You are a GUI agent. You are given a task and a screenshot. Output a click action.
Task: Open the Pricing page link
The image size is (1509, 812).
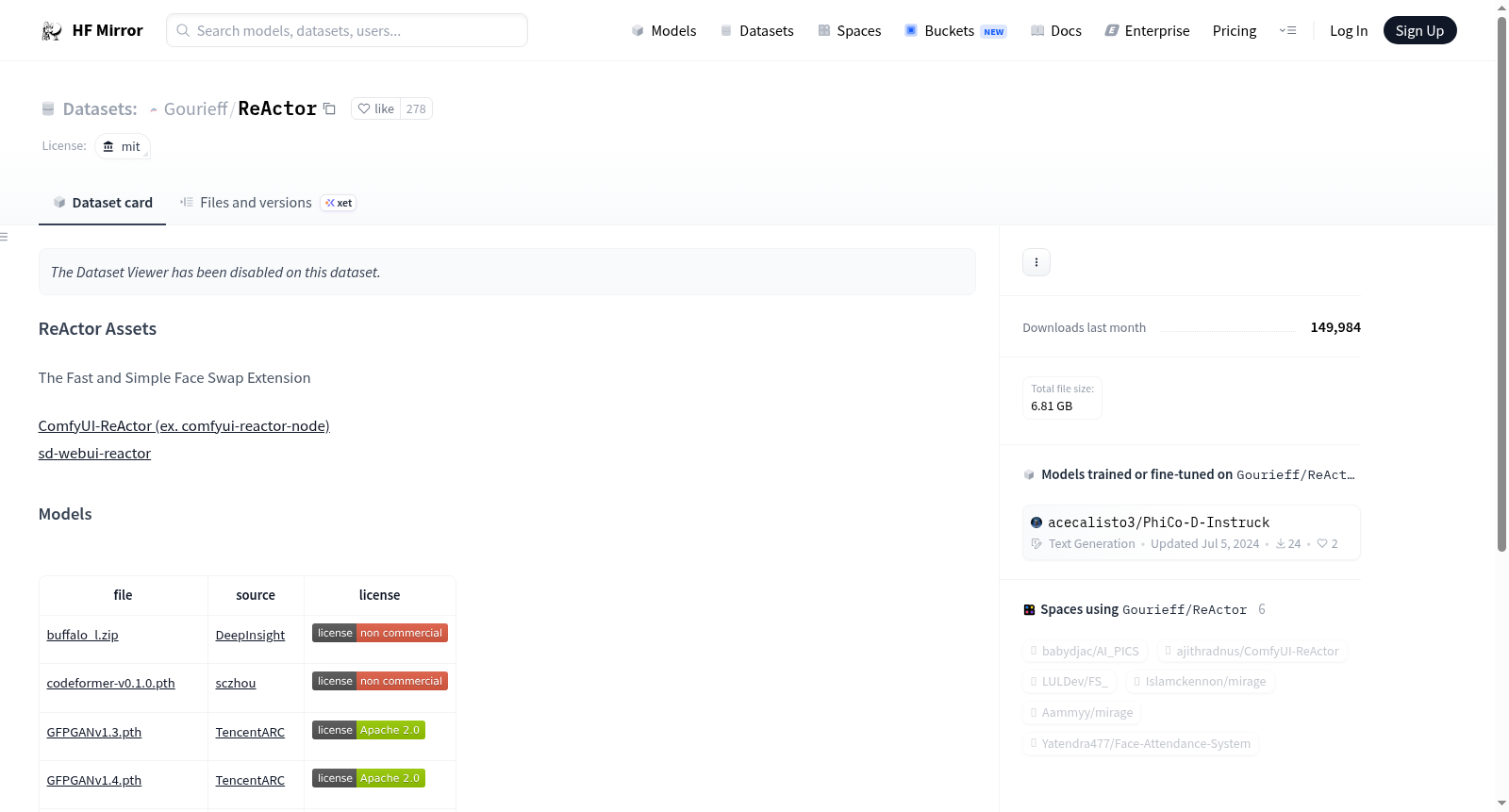coord(1235,31)
